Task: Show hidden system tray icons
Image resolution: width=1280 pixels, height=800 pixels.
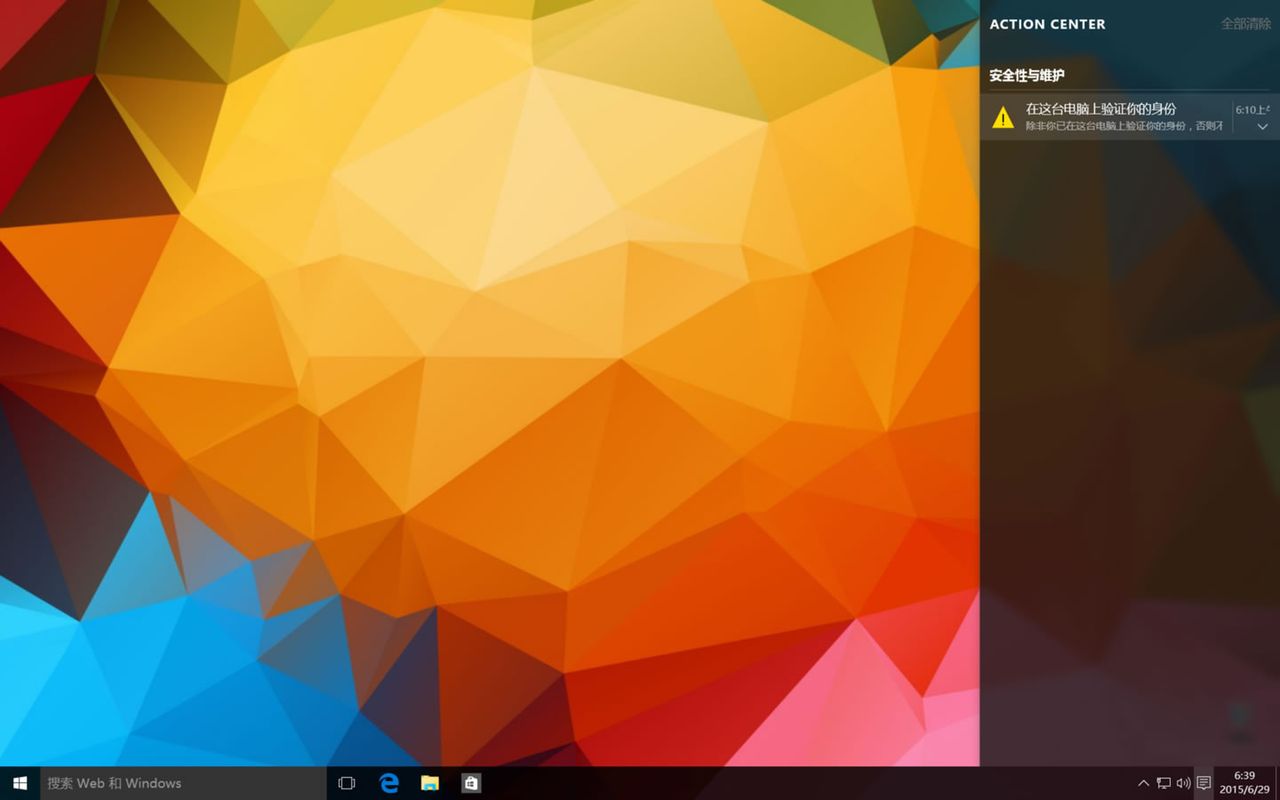Action: (x=1144, y=783)
